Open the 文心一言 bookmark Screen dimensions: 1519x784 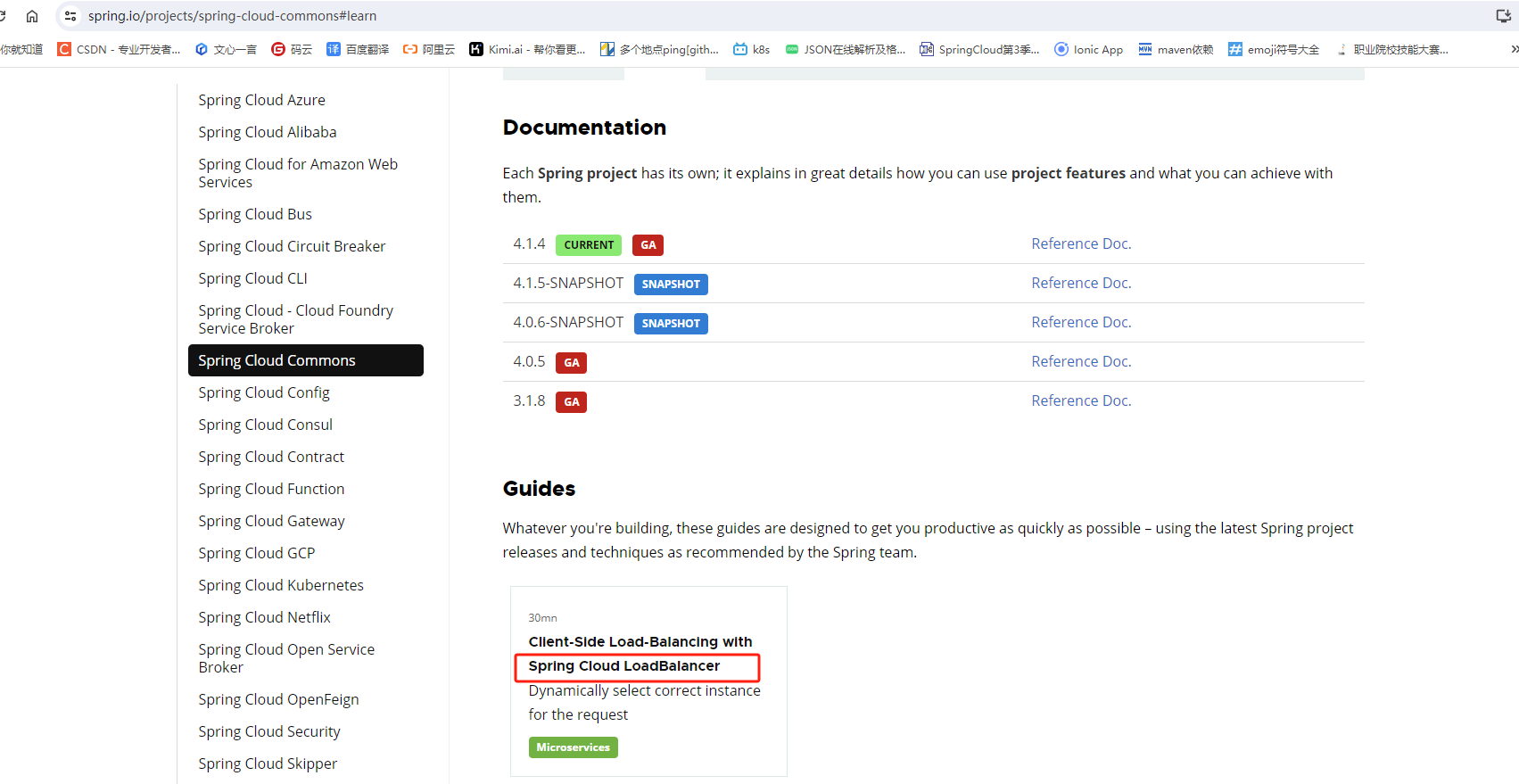226,49
